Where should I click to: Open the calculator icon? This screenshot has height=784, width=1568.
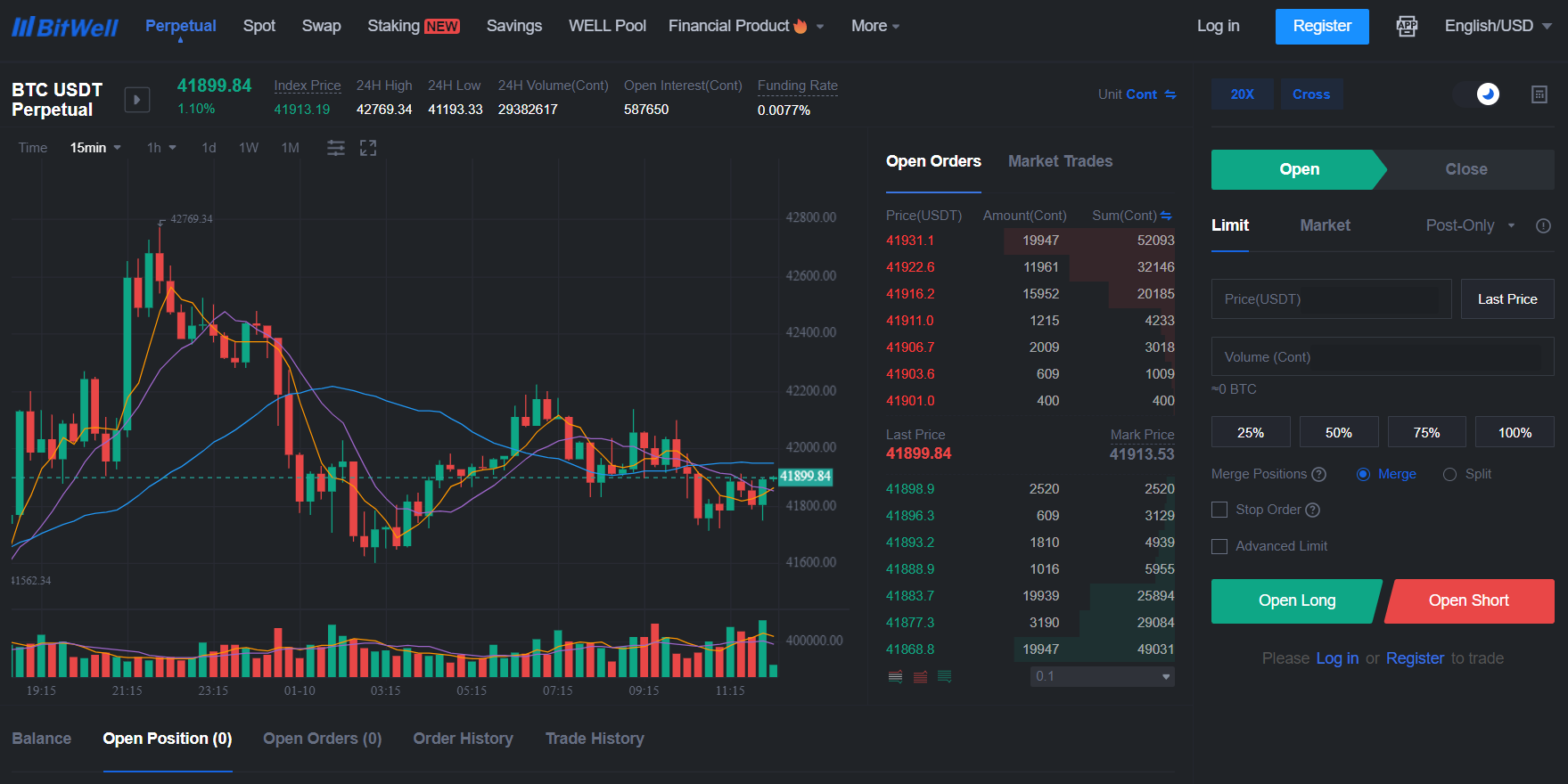pyautogui.click(x=1539, y=94)
